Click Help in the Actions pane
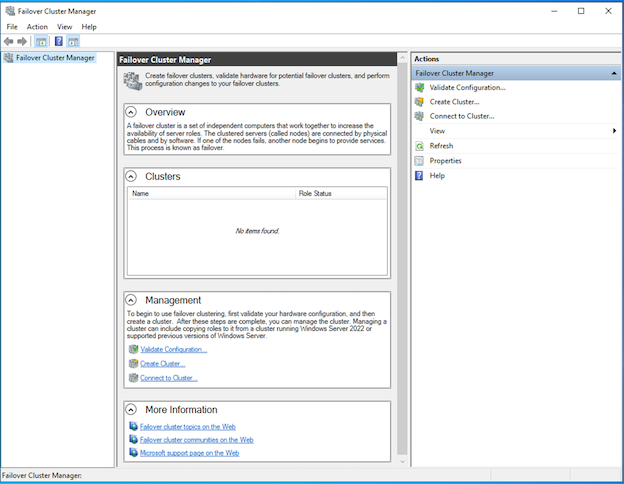Image resolution: width=624 pixels, height=484 pixels. [437, 176]
